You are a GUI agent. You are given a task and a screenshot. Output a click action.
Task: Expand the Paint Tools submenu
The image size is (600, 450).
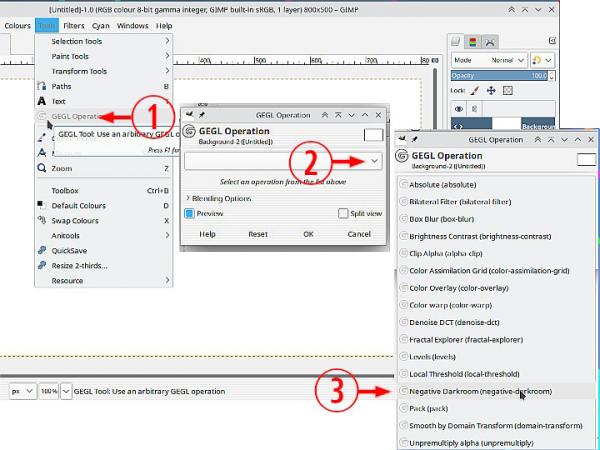point(103,56)
